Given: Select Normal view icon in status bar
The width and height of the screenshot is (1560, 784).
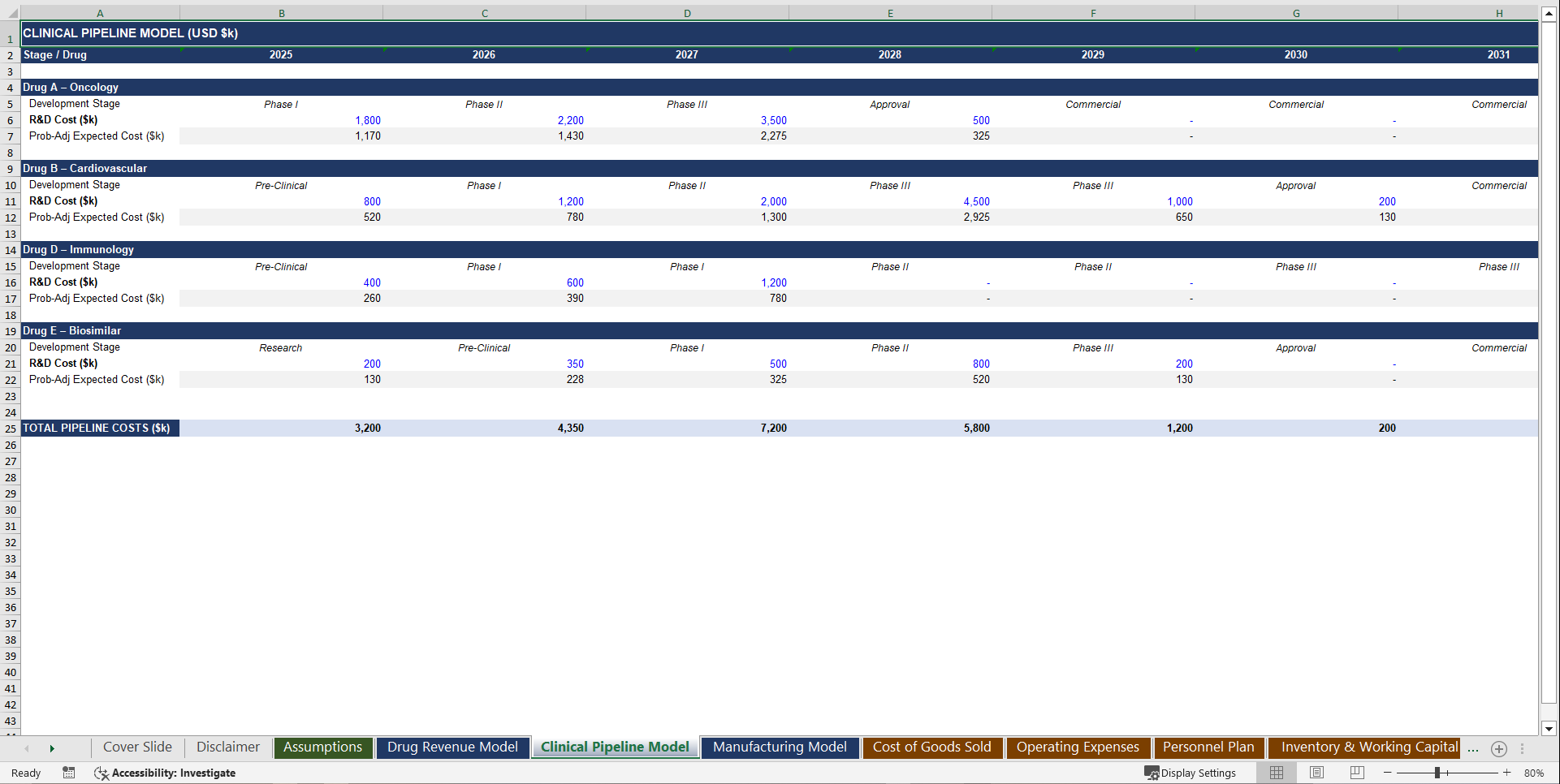Looking at the screenshot, I should [x=1276, y=773].
